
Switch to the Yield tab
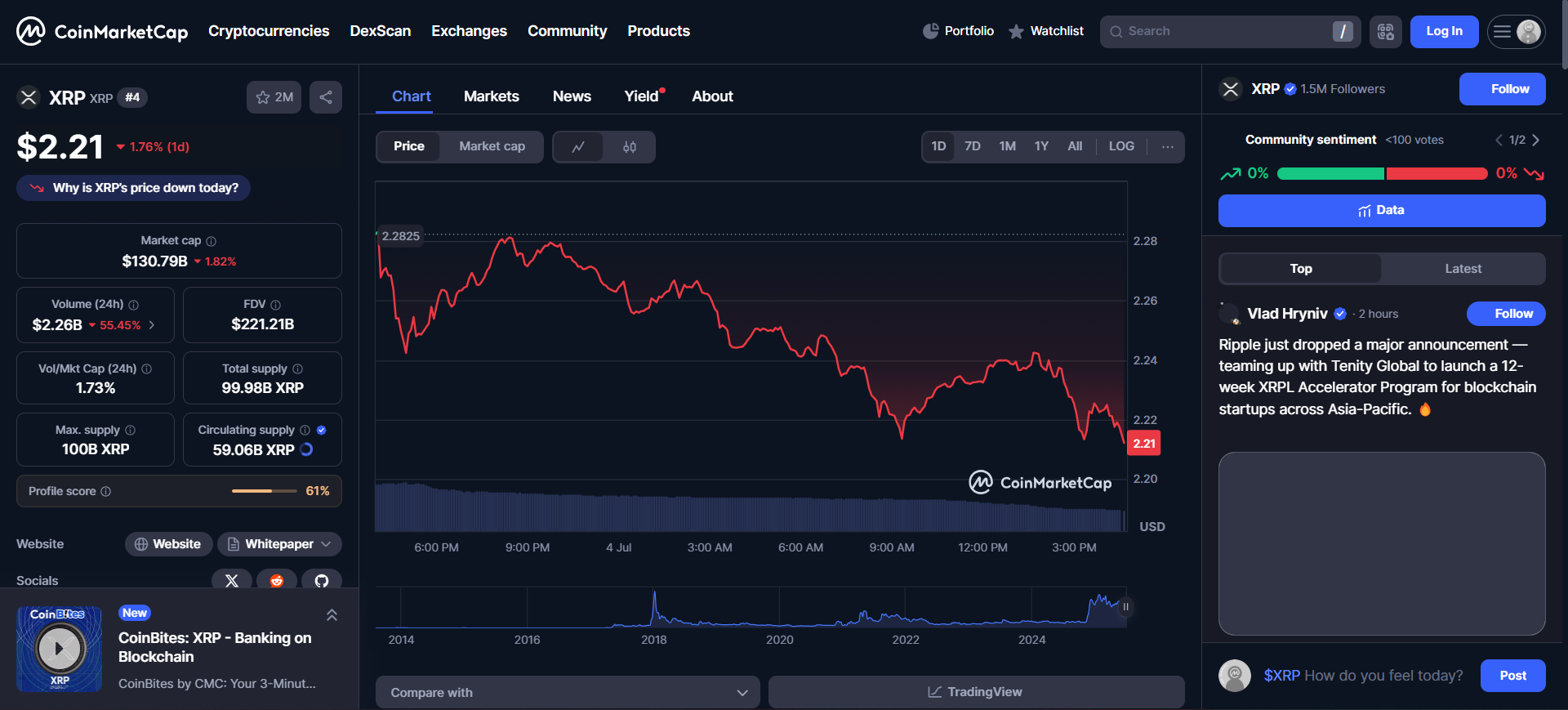coord(642,96)
